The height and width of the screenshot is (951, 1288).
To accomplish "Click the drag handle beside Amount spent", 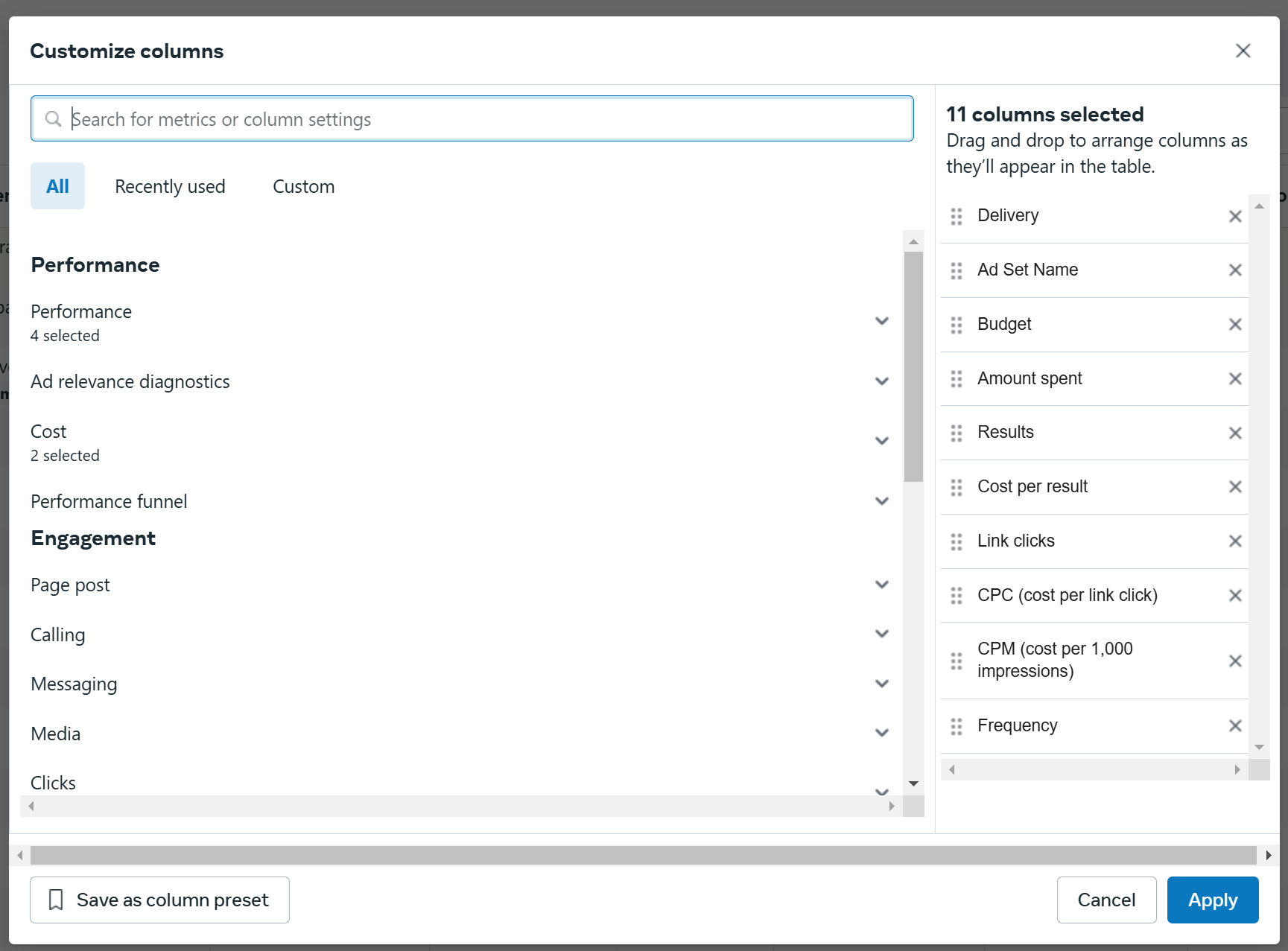I will pyautogui.click(x=957, y=379).
